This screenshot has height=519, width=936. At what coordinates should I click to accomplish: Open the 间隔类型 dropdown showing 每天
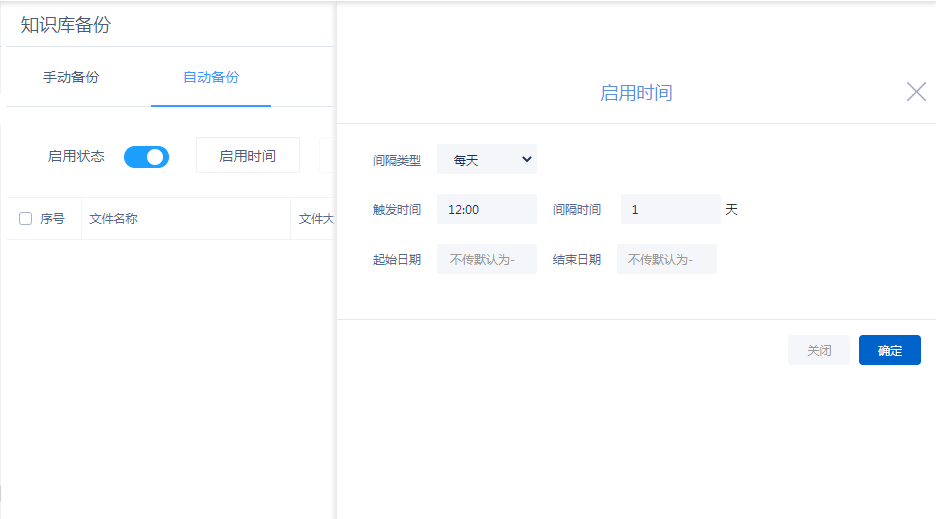coord(487,160)
